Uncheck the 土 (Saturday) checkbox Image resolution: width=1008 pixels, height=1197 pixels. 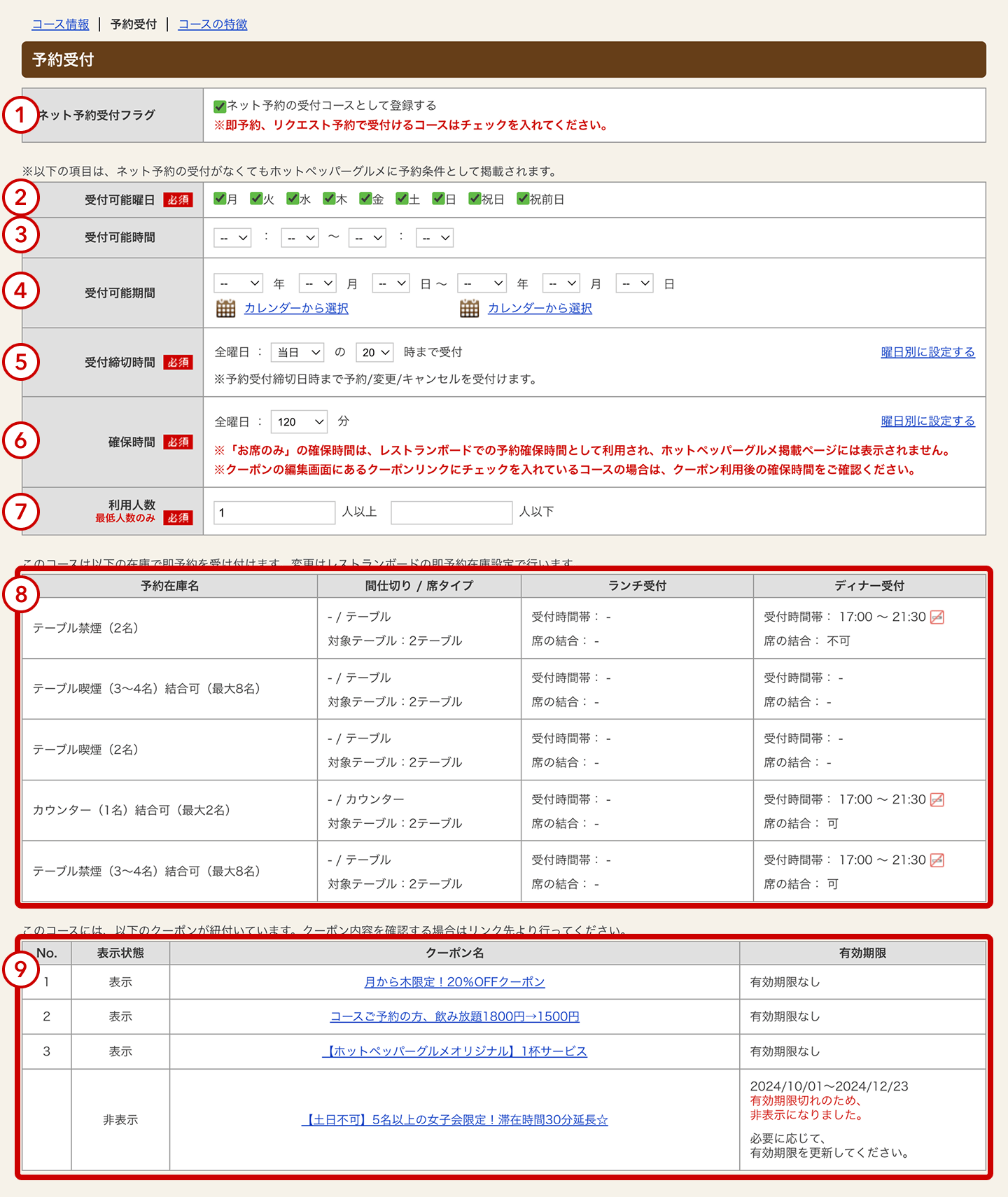click(402, 199)
